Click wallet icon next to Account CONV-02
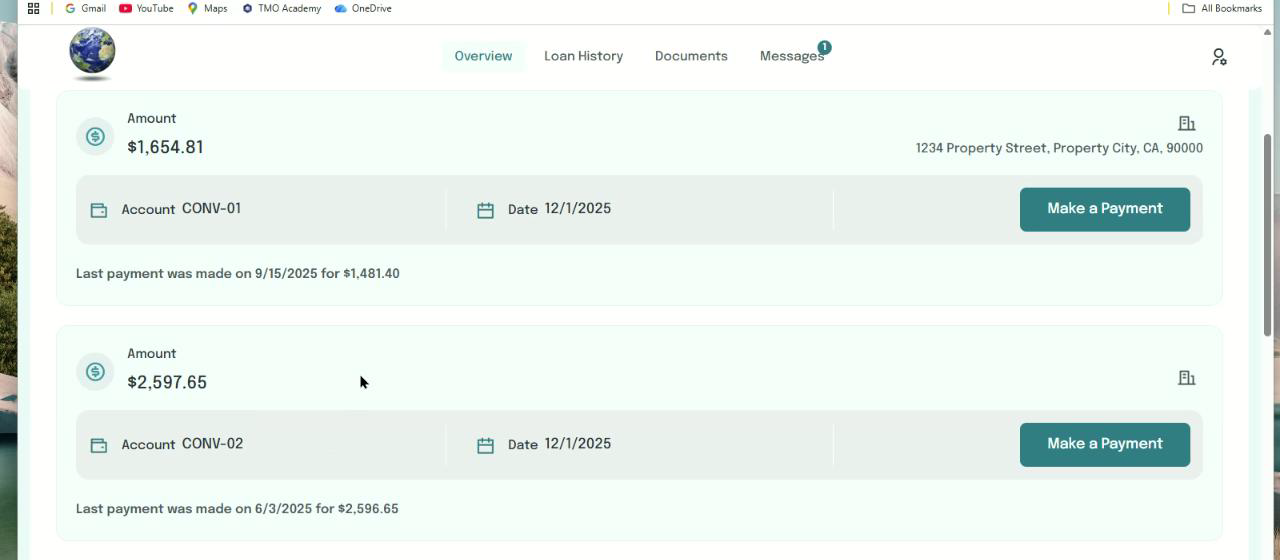 click(99, 445)
